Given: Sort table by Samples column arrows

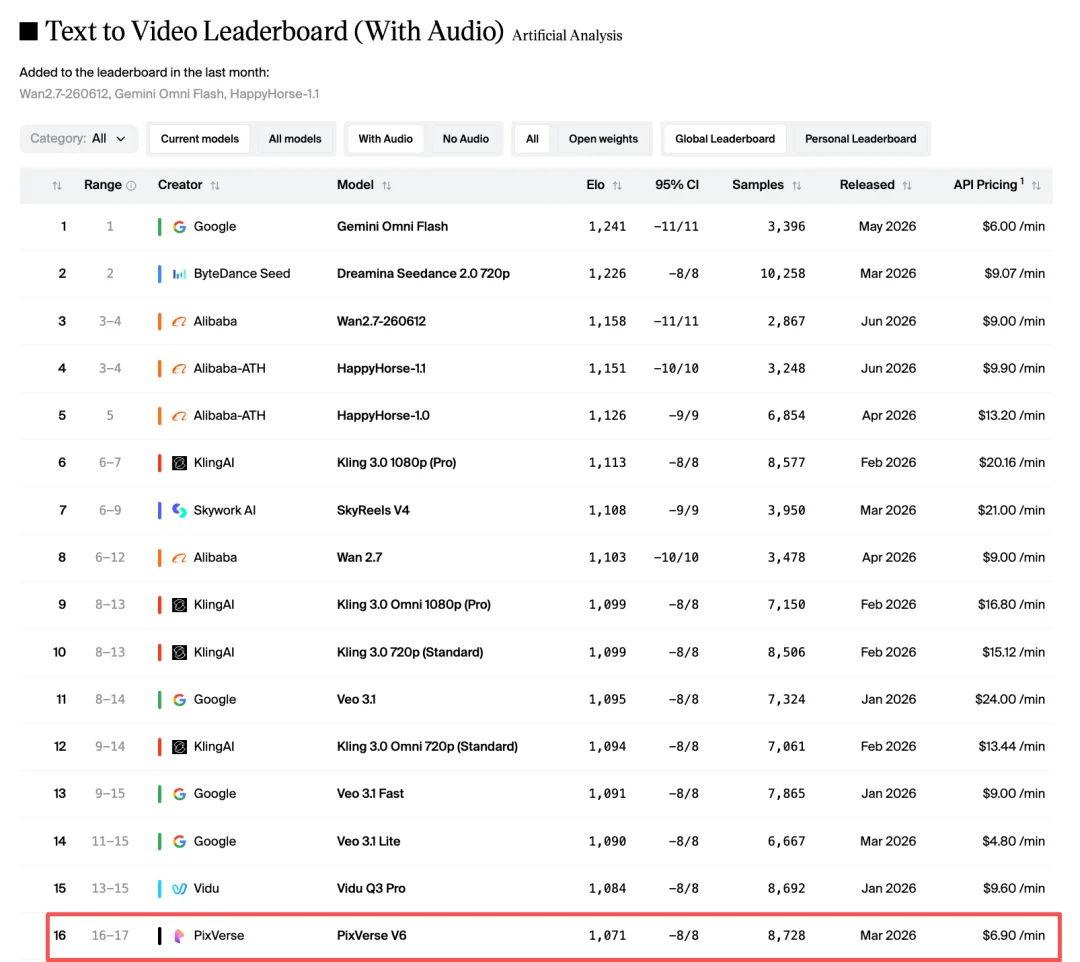Looking at the screenshot, I should click(x=797, y=185).
